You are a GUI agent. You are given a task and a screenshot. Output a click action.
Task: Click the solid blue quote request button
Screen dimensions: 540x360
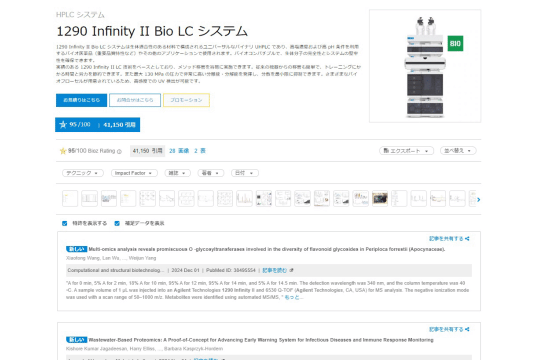pyautogui.click(x=81, y=100)
